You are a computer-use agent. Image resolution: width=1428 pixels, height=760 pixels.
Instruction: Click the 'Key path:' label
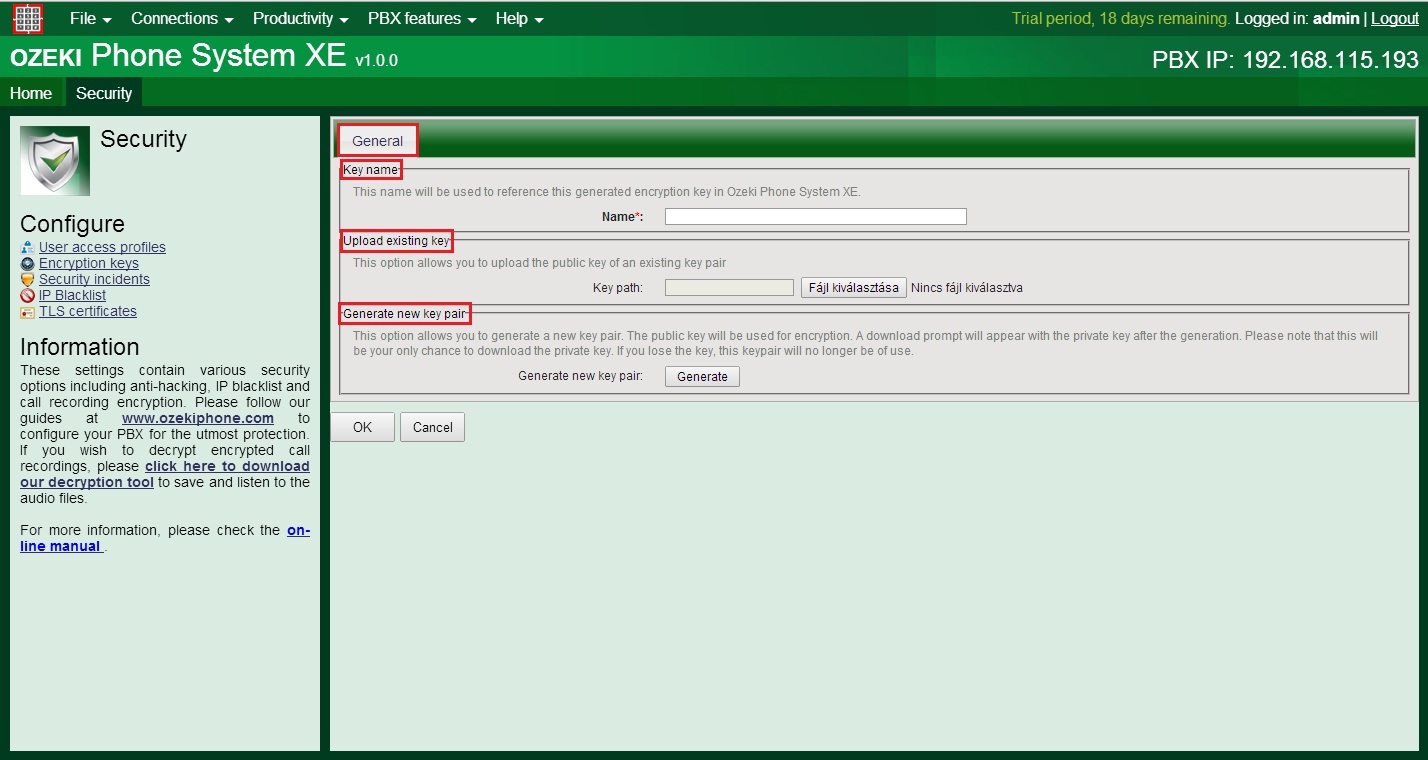617,288
